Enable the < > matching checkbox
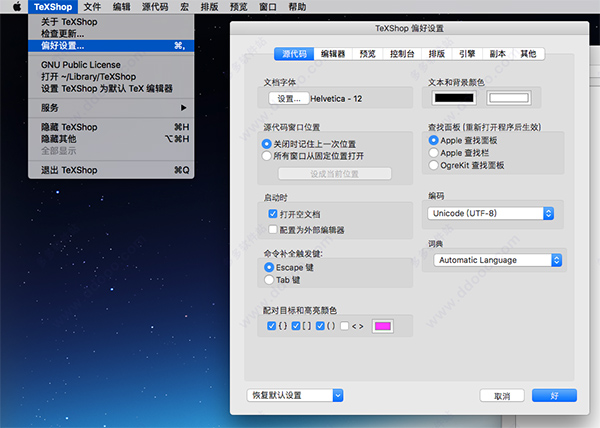The image size is (600, 428). pos(345,326)
